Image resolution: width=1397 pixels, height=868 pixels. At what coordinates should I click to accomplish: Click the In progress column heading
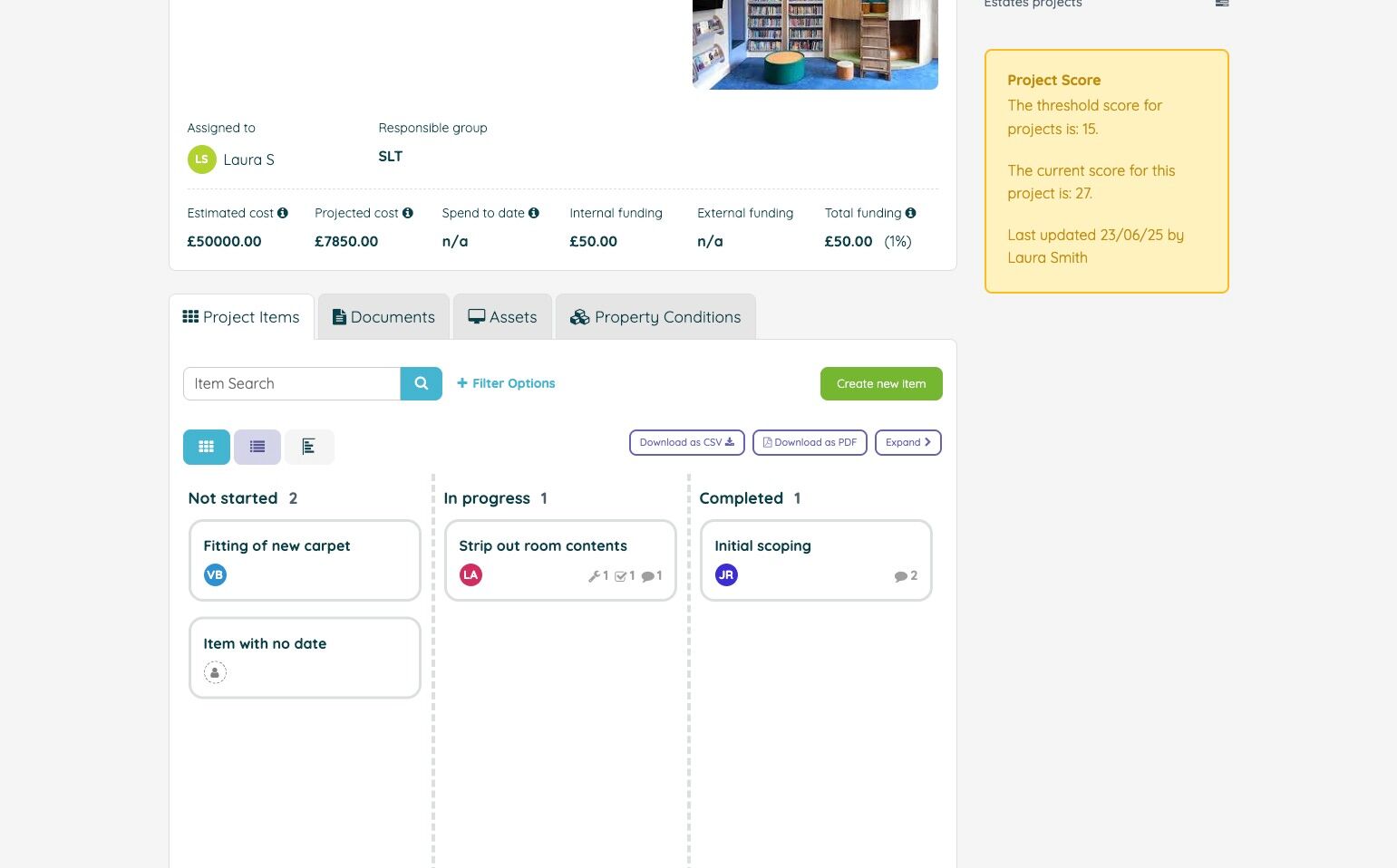[x=487, y=498]
